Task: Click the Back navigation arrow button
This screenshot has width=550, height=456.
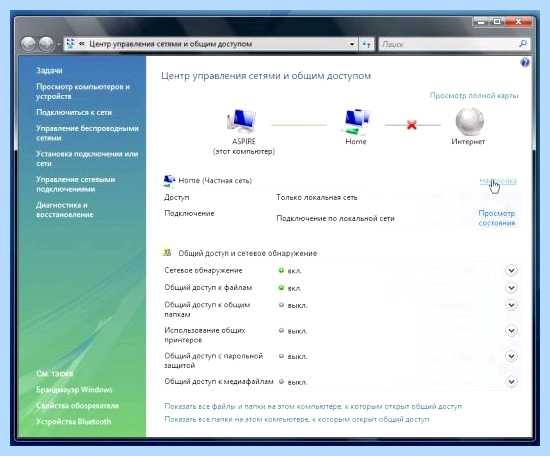Action: click(28, 44)
